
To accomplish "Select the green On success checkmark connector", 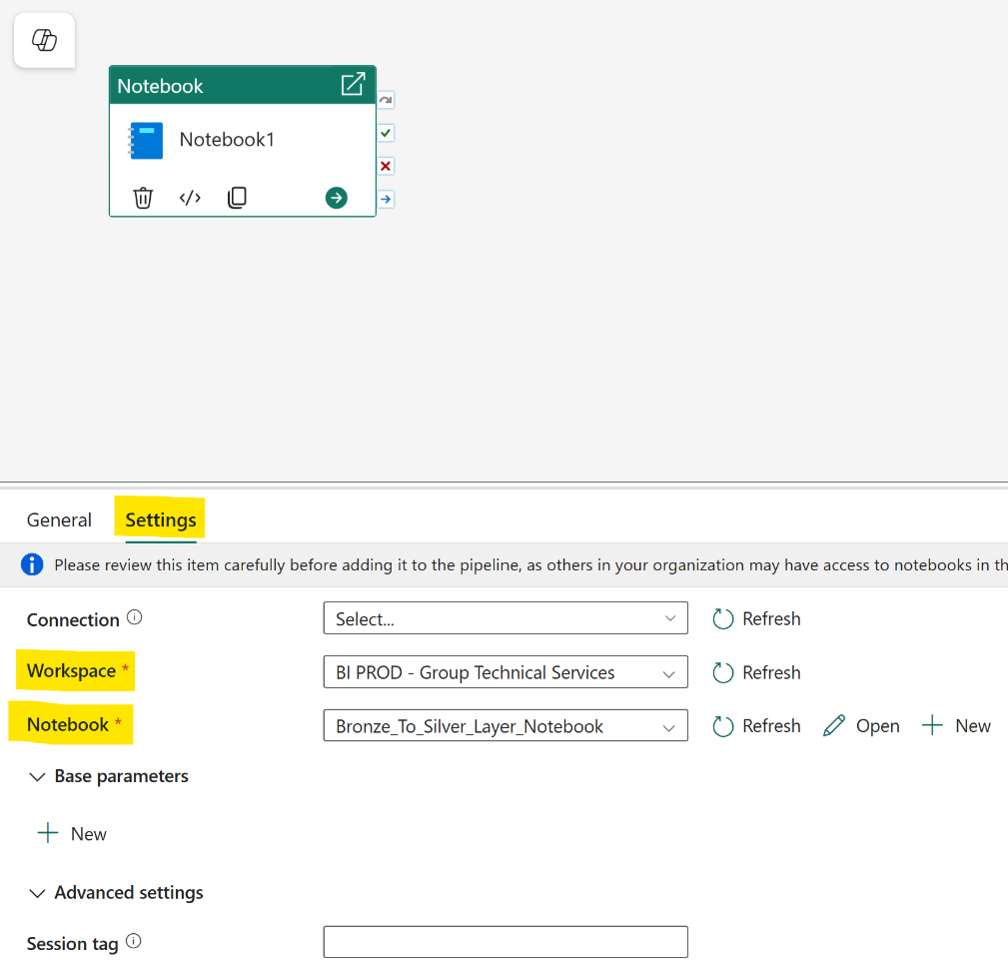I will [x=386, y=133].
